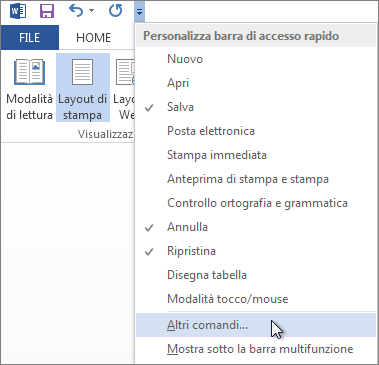
Task: Add Nuovo to the quick access toolbar
Action: (256, 59)
